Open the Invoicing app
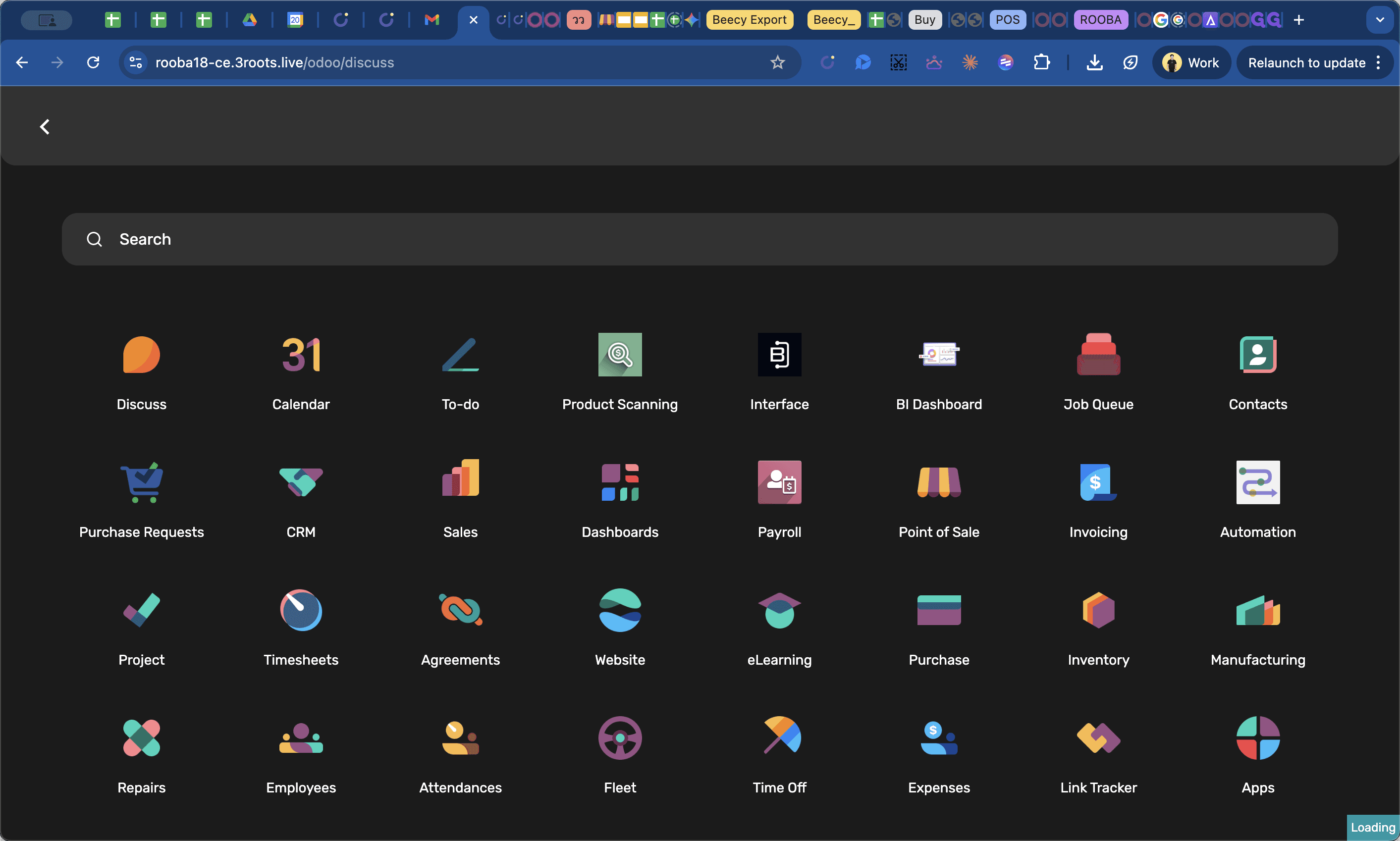 [x=1098, y=499]
